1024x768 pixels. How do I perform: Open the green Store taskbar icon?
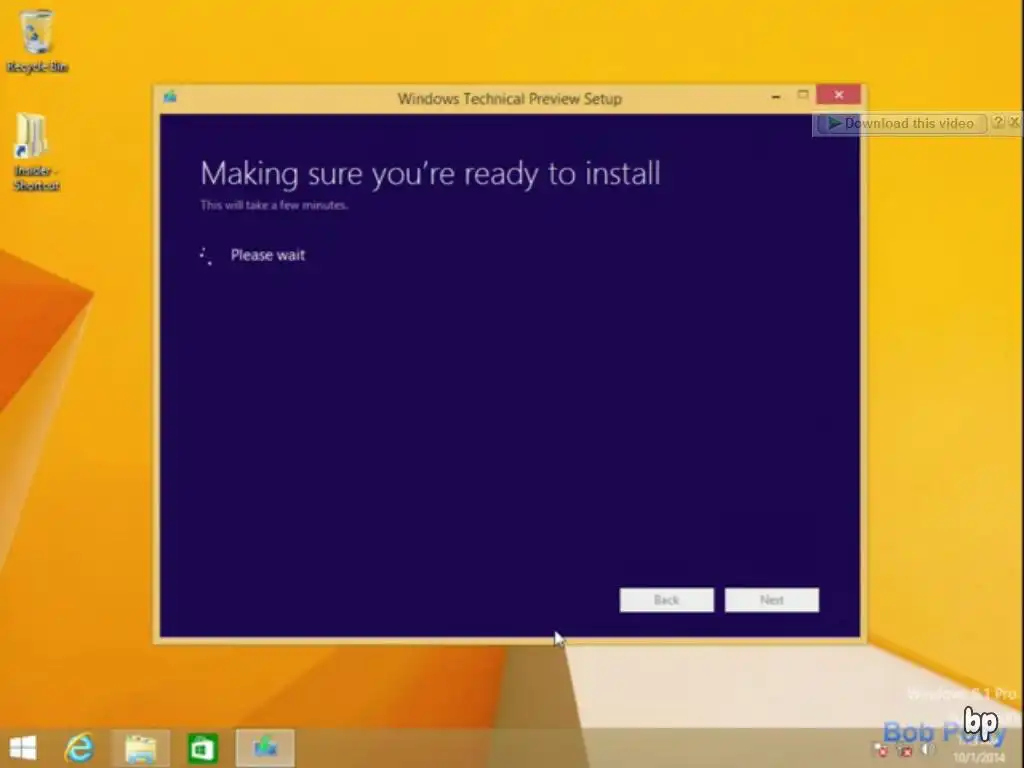tap(202, 748)
